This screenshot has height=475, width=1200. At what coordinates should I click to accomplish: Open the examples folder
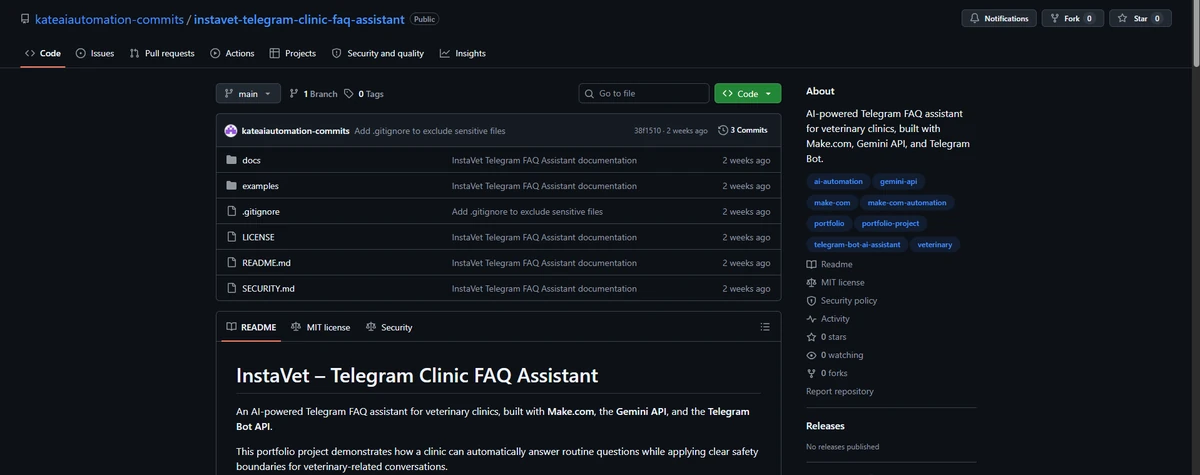pyautogui.click(x=260, y=186)
